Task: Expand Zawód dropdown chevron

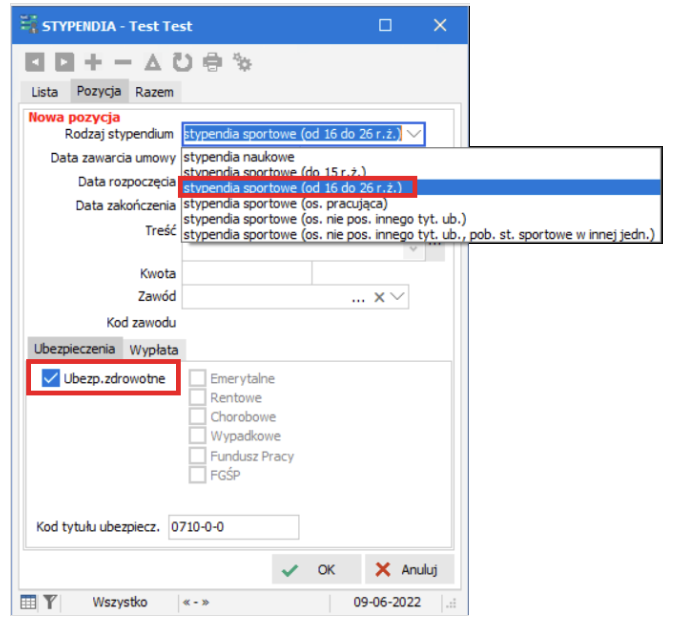Action: coord(397,297)
